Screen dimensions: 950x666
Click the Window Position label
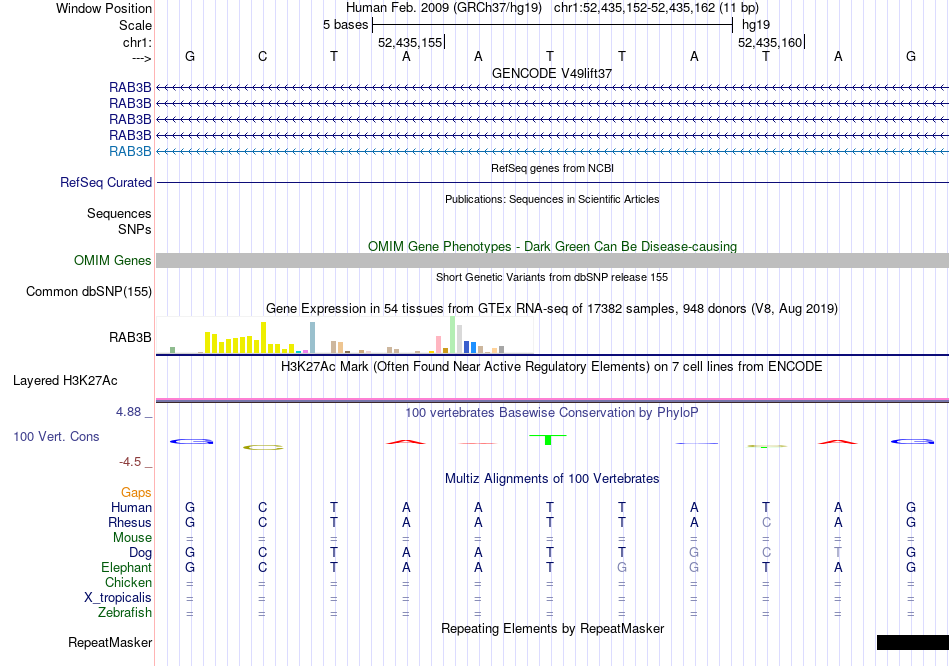coord(104,8)
